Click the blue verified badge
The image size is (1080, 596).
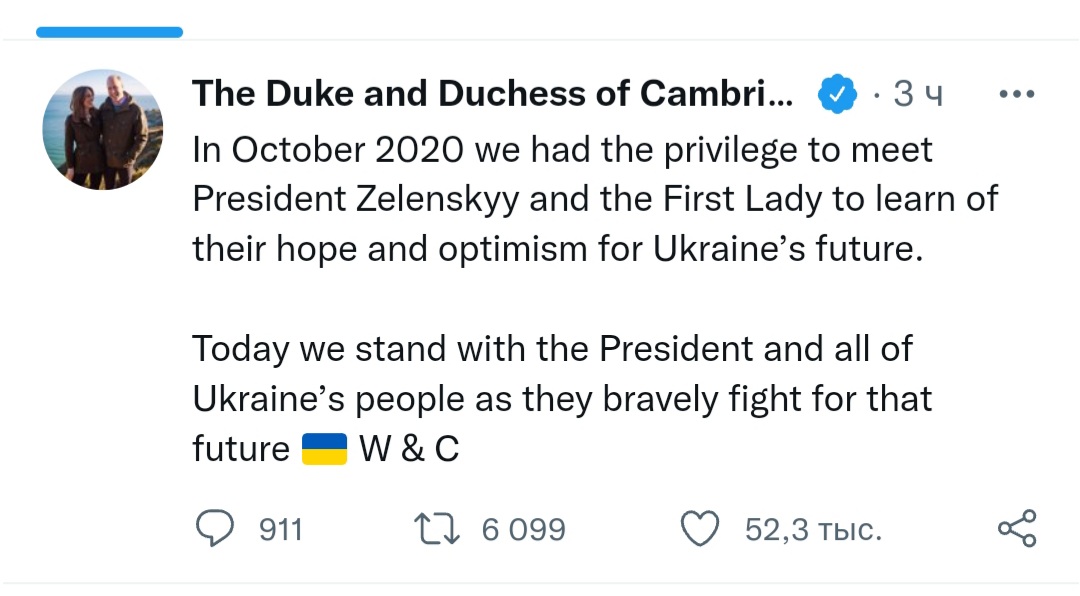coord(836,94)
